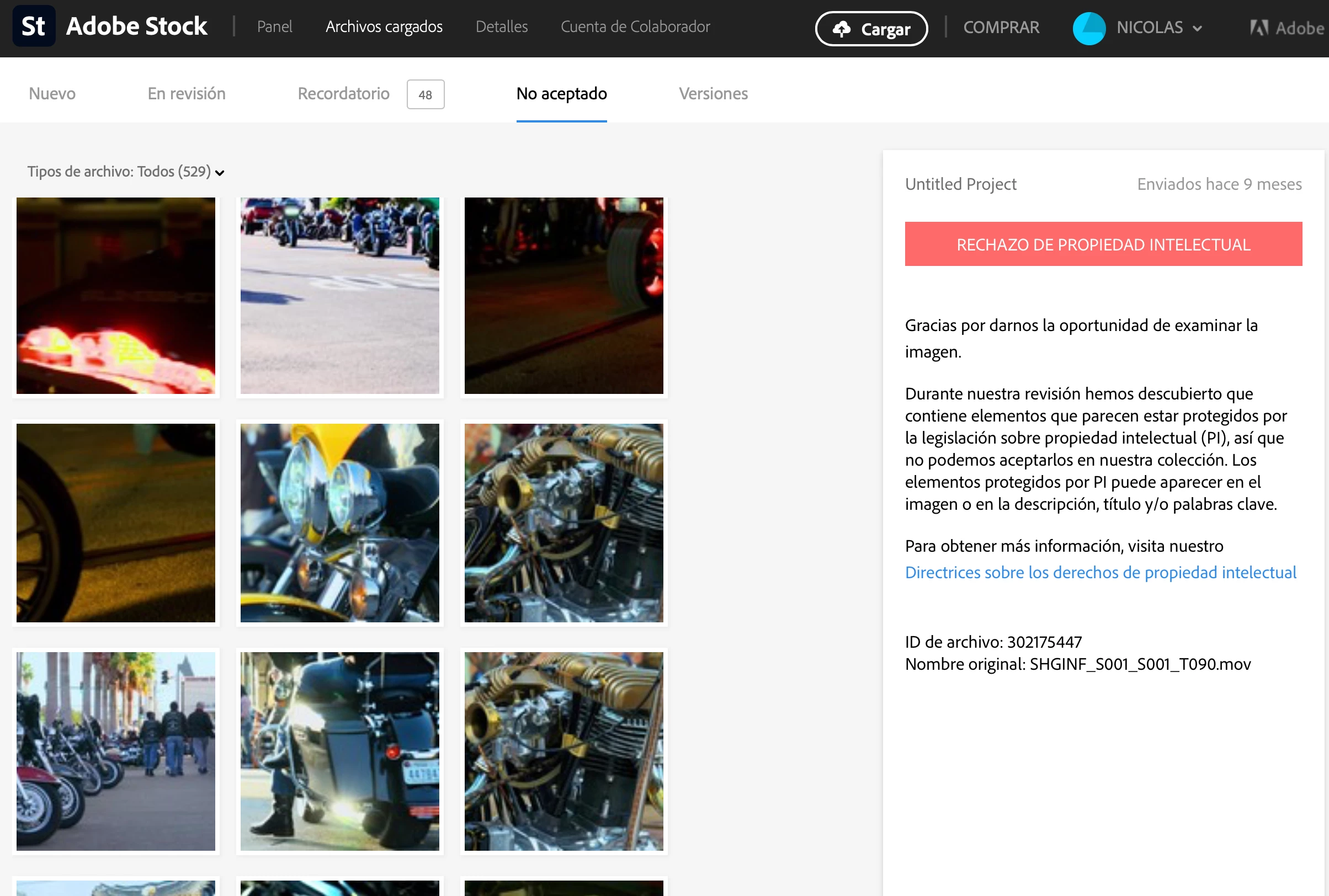Go to Detalles in the header
1329x896 pixels.
501,27
